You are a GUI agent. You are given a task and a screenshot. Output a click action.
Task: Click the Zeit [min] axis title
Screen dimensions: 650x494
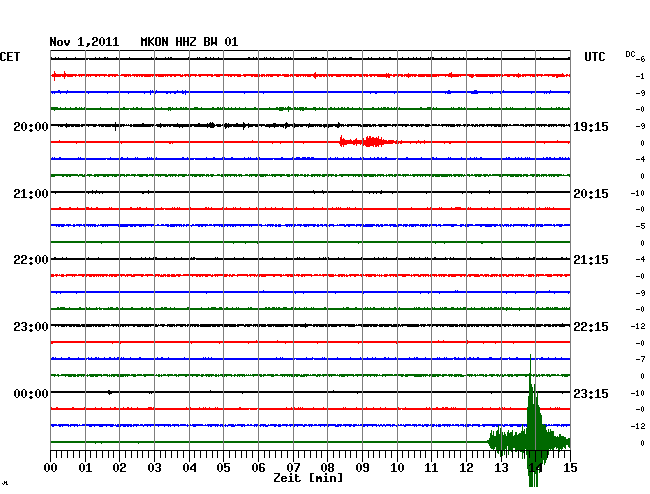pyautogui.click(x=308, y=478)
